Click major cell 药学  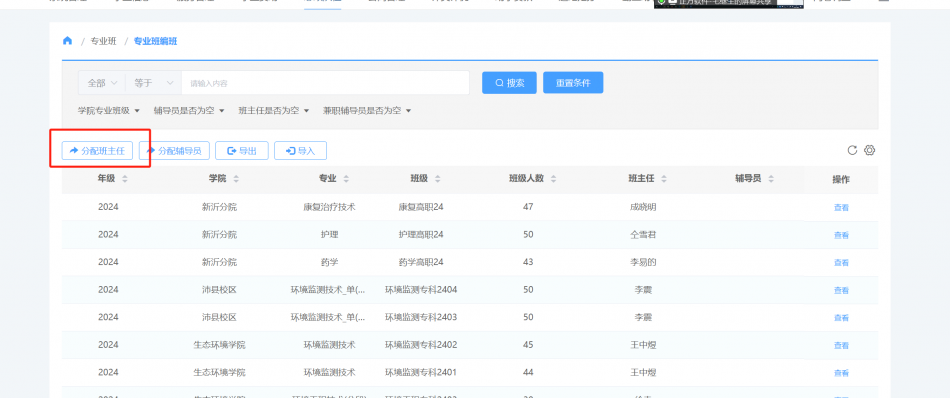(329, 262)
